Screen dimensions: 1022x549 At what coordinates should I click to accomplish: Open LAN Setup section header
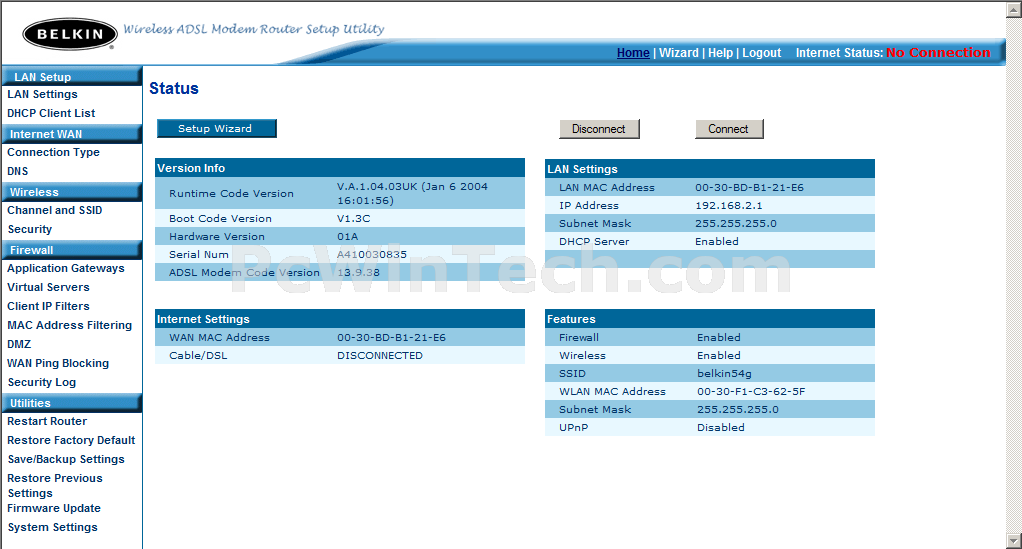[72, 76]
